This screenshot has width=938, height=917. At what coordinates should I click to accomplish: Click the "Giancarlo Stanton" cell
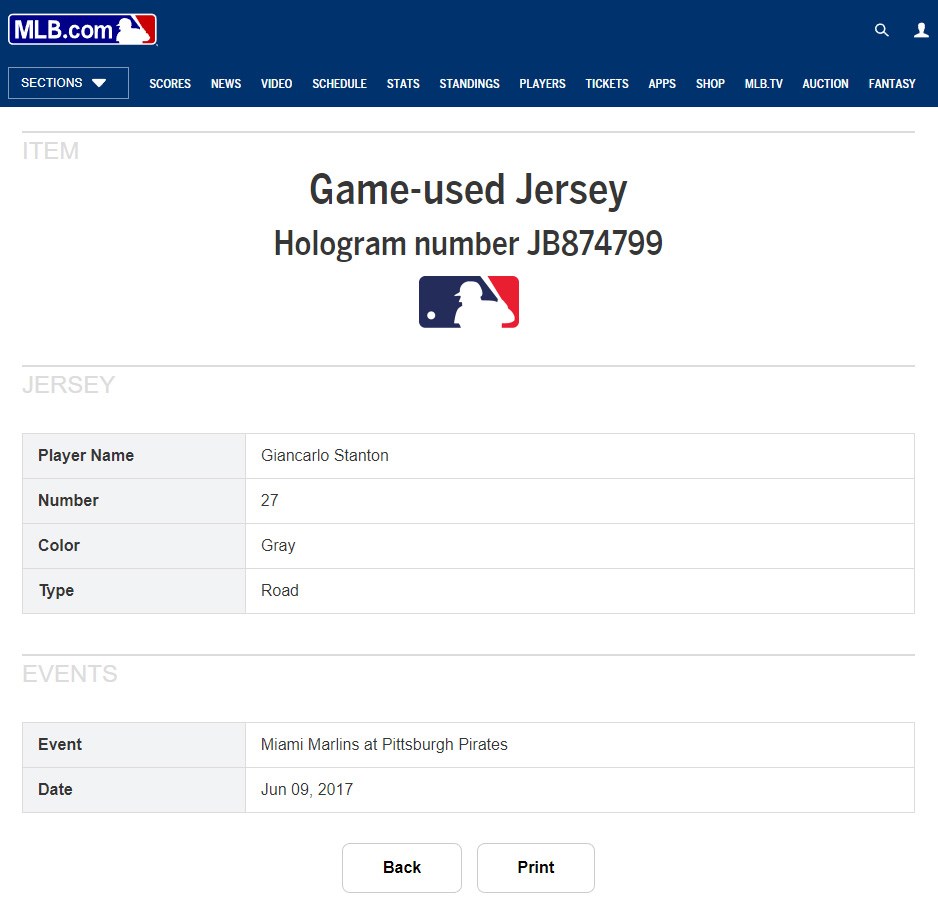pyautogui.click(x=580, y=456)
